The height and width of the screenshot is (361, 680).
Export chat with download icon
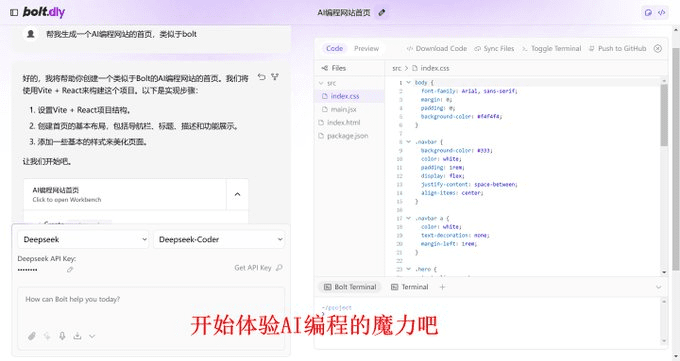(77, 336)
